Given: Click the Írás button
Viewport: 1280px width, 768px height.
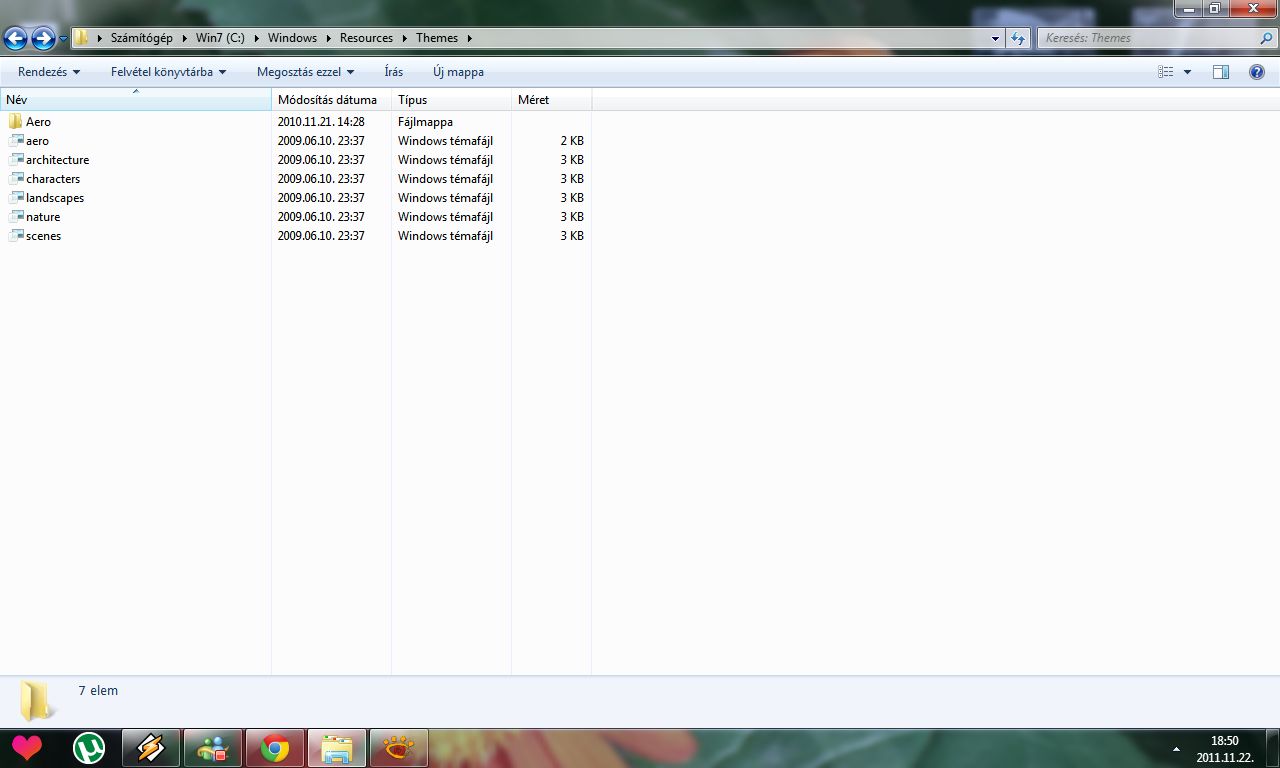Looking at the screenshot, I should pos(394,72).
